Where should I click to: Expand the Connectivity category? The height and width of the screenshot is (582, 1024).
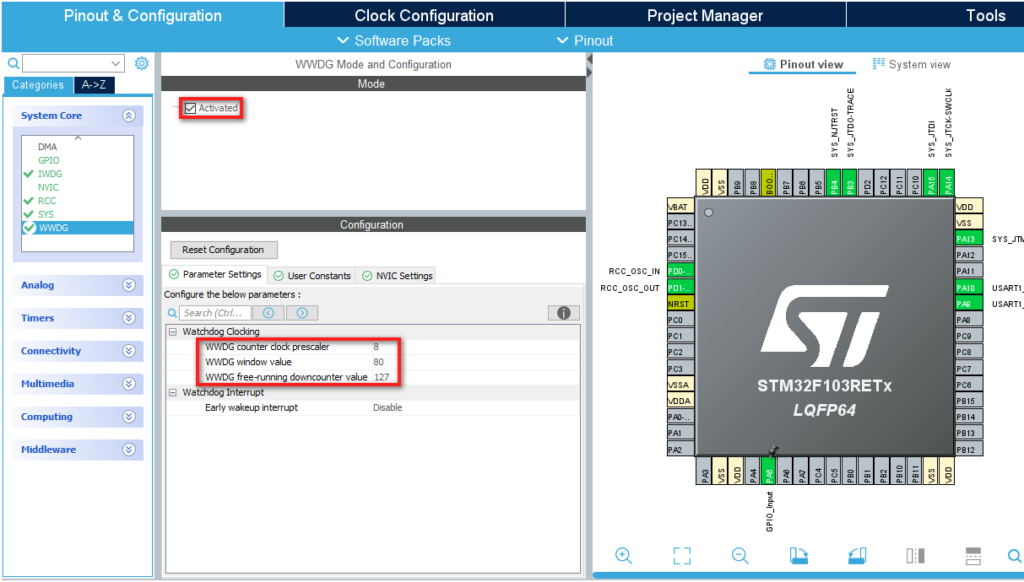tap(78, 351)
